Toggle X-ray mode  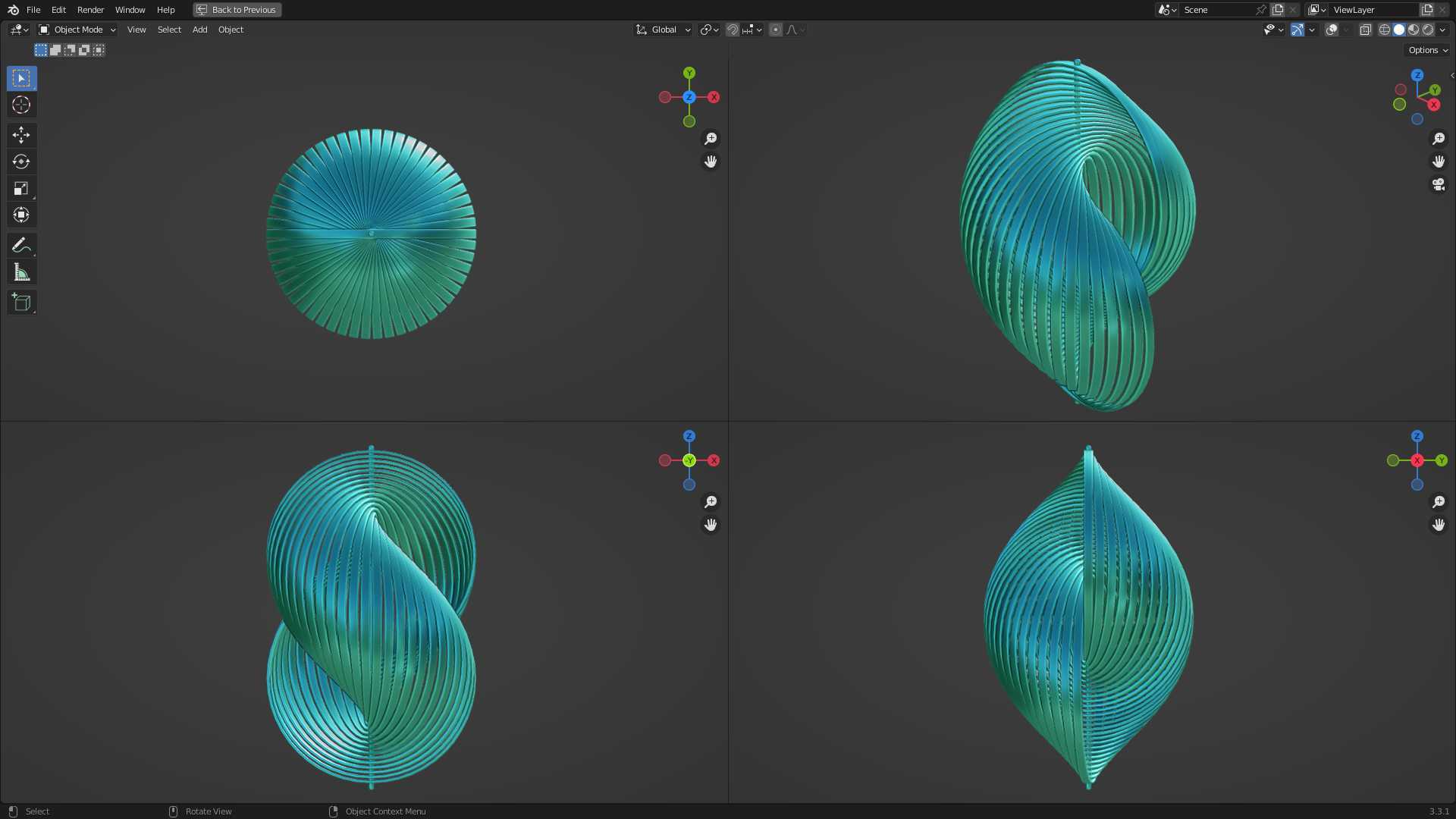[1365, 30]
